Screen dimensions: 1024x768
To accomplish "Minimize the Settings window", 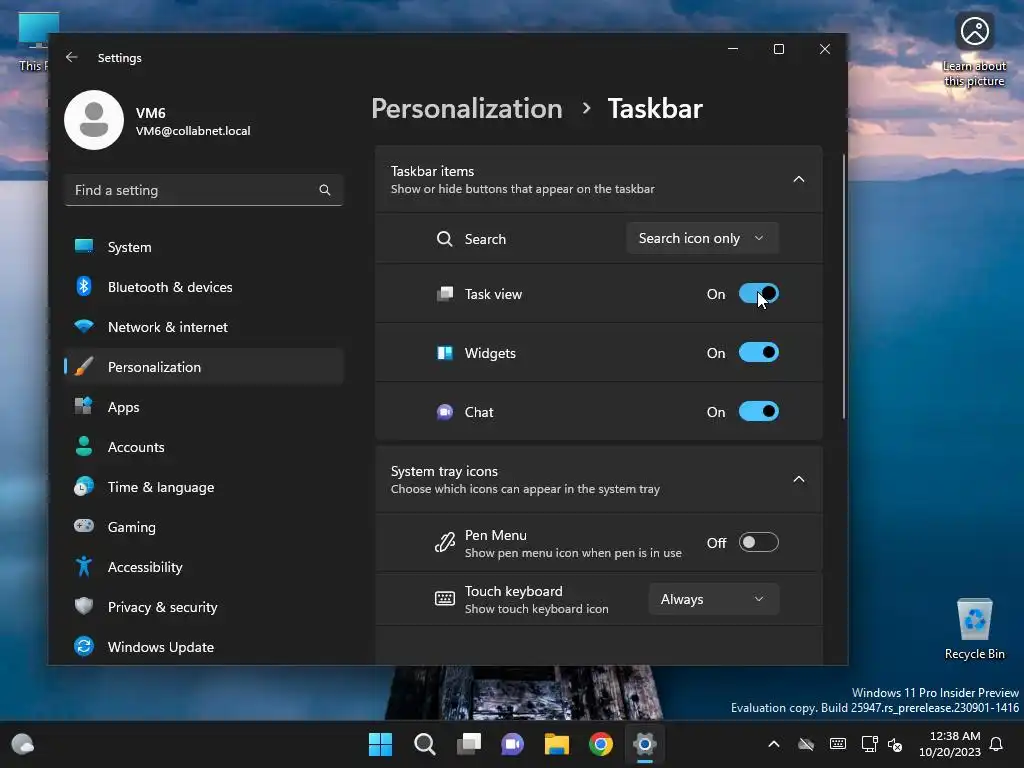I will coord(733,49).
